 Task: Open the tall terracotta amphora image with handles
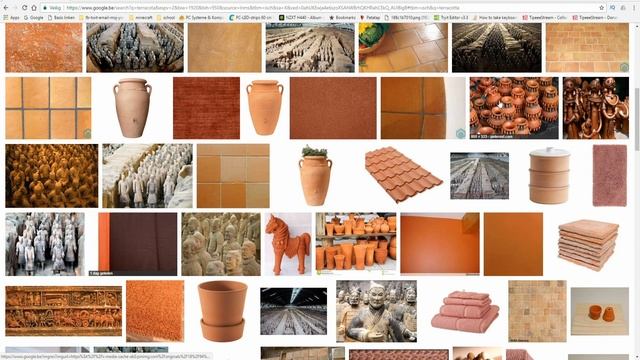click(x=132, y=108)
